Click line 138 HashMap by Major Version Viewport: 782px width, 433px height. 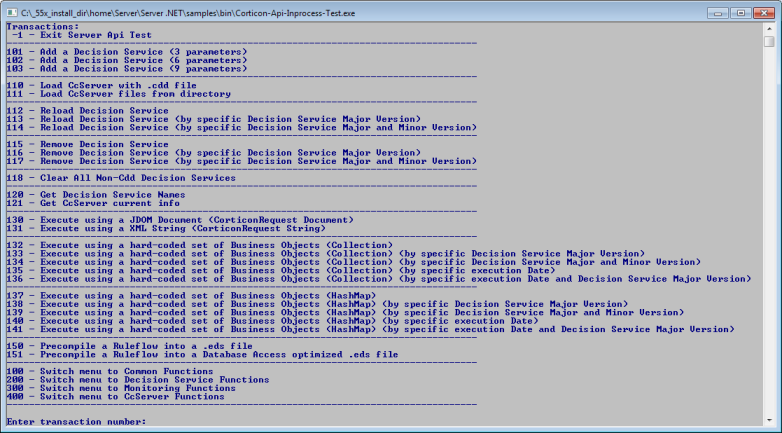click(317, 304)
